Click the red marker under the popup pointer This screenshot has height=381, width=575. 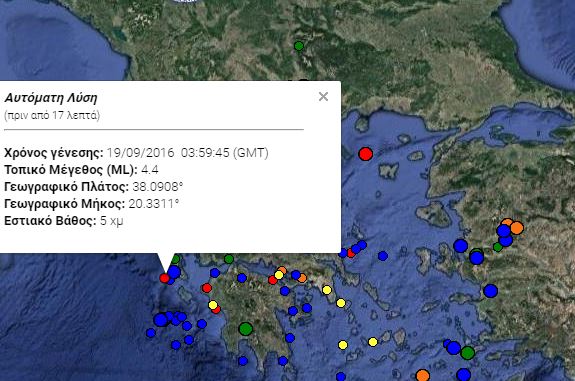point(165,278)
